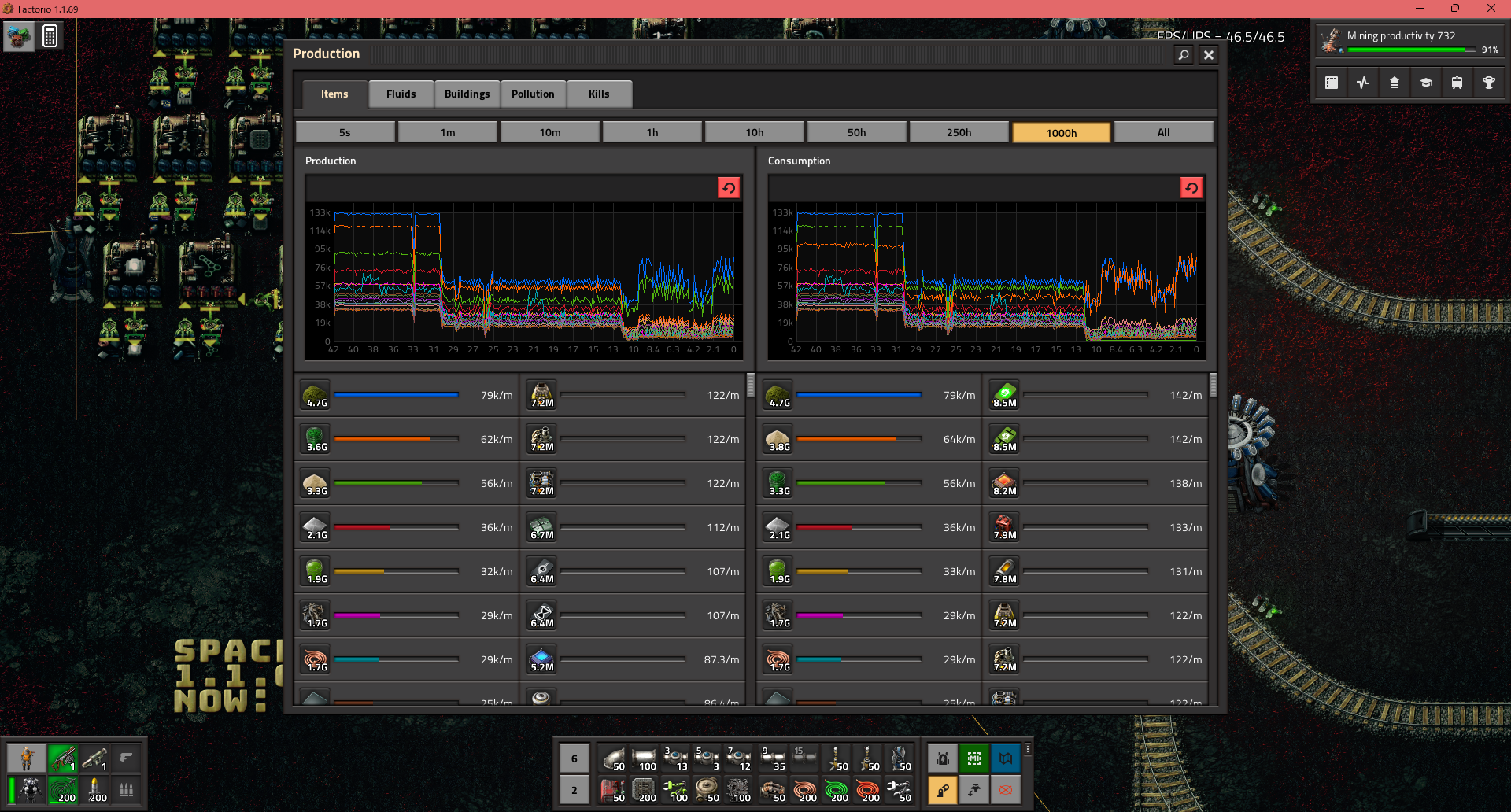Select the 3.6G green item in Production list
Viewport: 1511px width, 812px height.
pyautogui.click(x=315, y=439)
